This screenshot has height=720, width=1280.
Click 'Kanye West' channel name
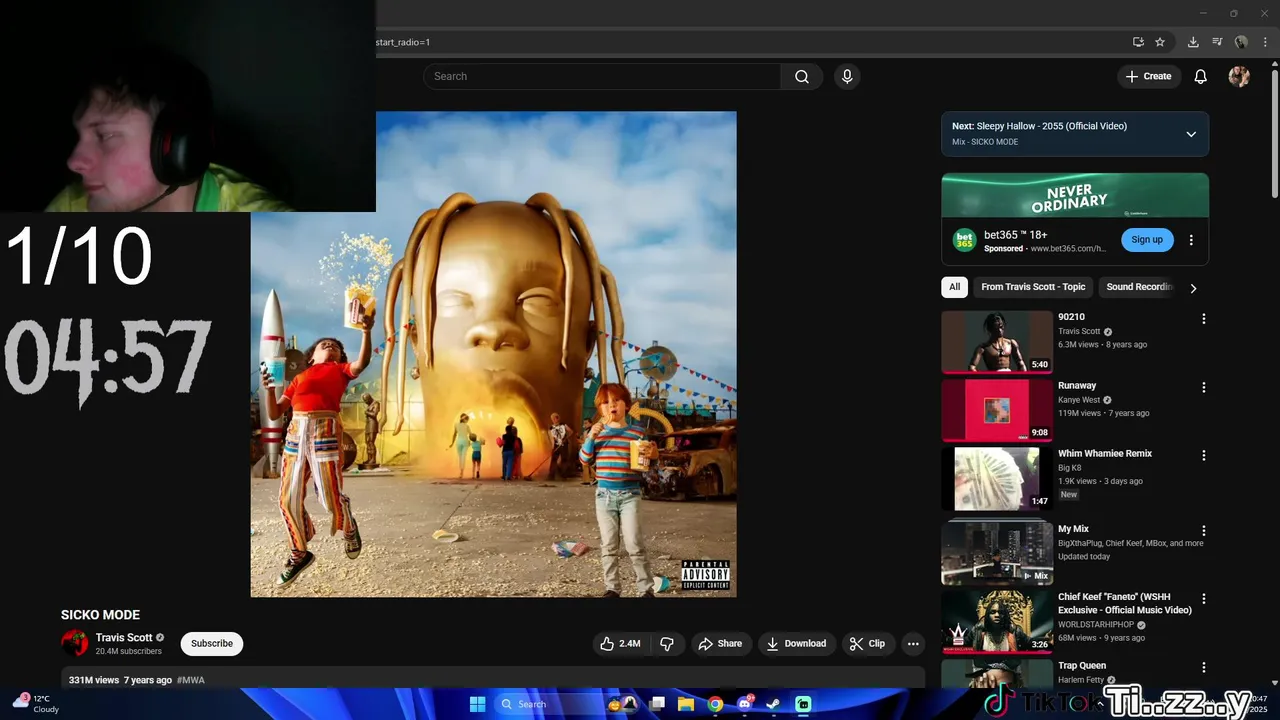(1079, 400)
